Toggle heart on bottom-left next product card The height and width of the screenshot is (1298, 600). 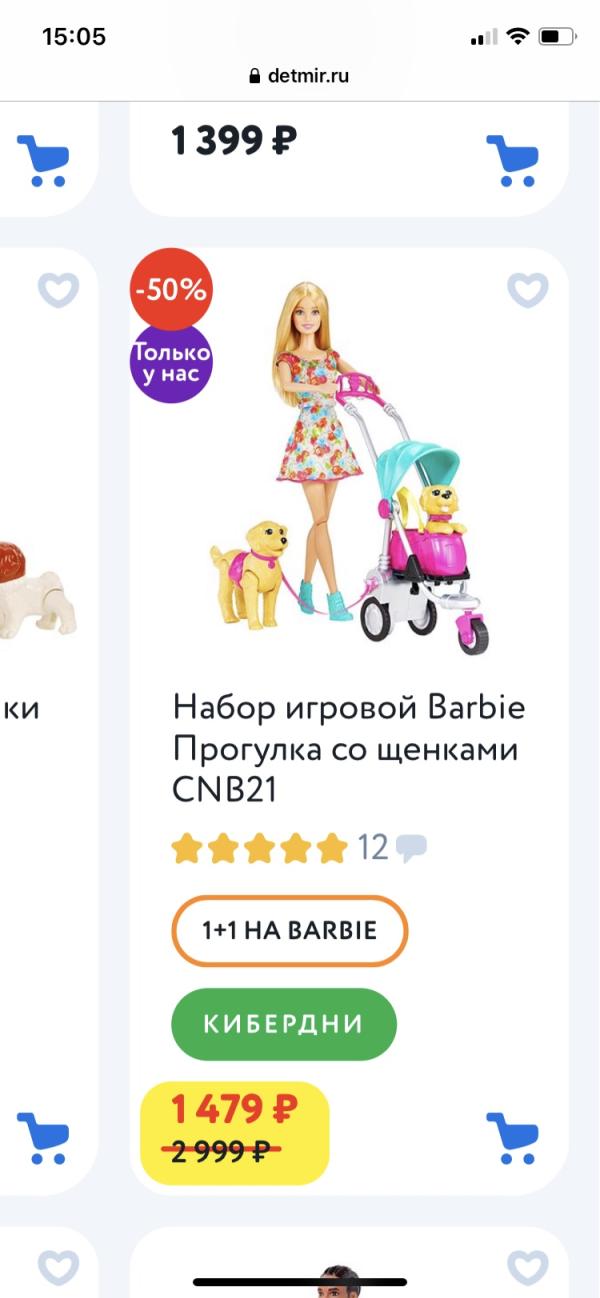(x=58, y=1268)
